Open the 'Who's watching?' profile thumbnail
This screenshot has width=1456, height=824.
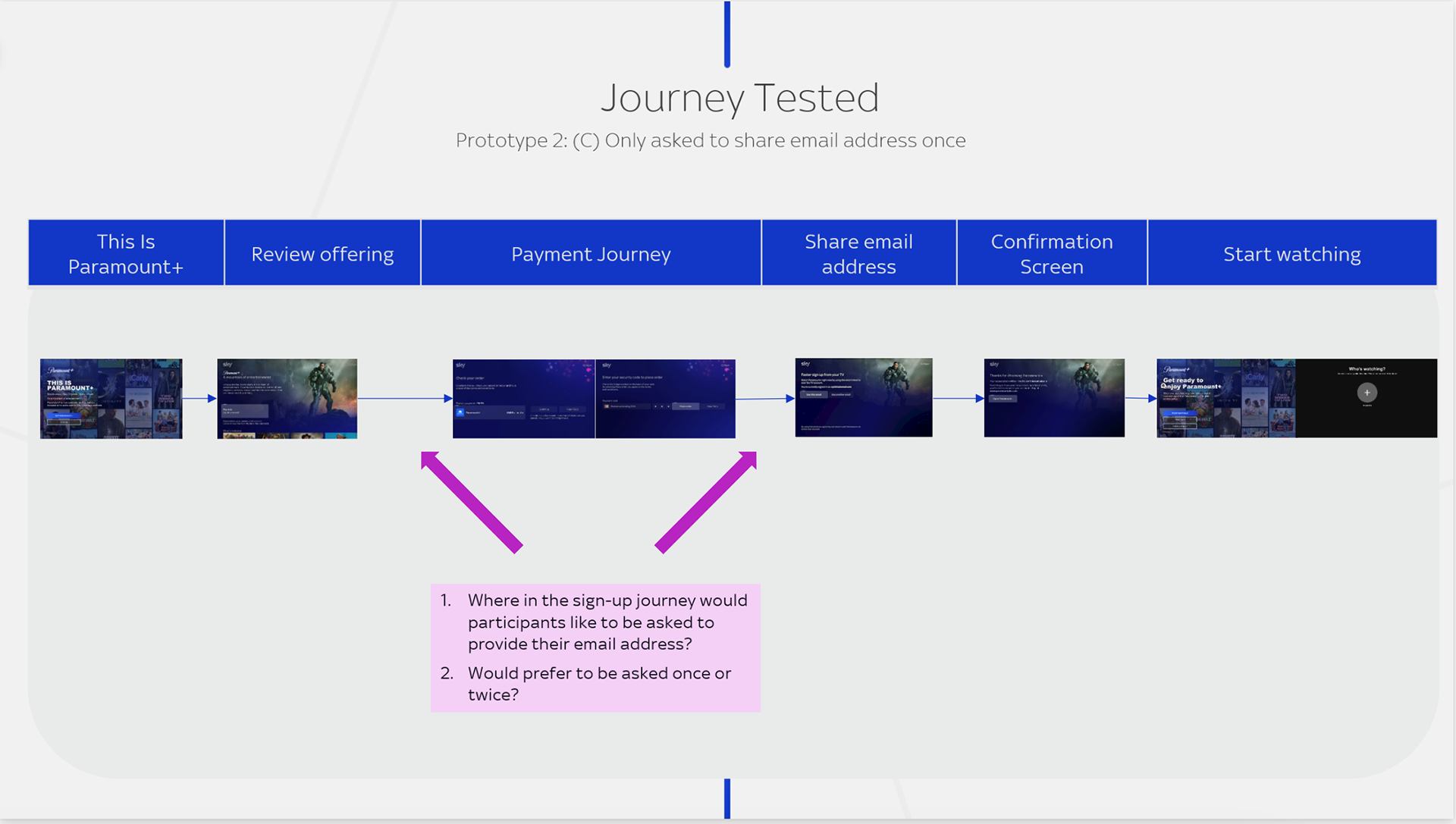click(x=1367, y=398)
